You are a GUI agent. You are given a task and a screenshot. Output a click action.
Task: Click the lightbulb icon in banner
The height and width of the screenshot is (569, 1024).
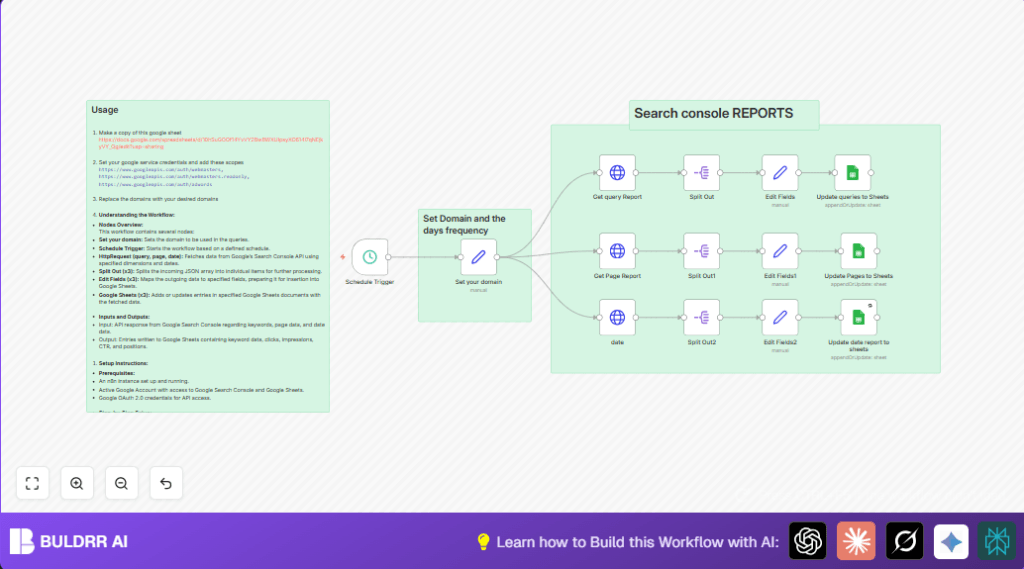483,542
